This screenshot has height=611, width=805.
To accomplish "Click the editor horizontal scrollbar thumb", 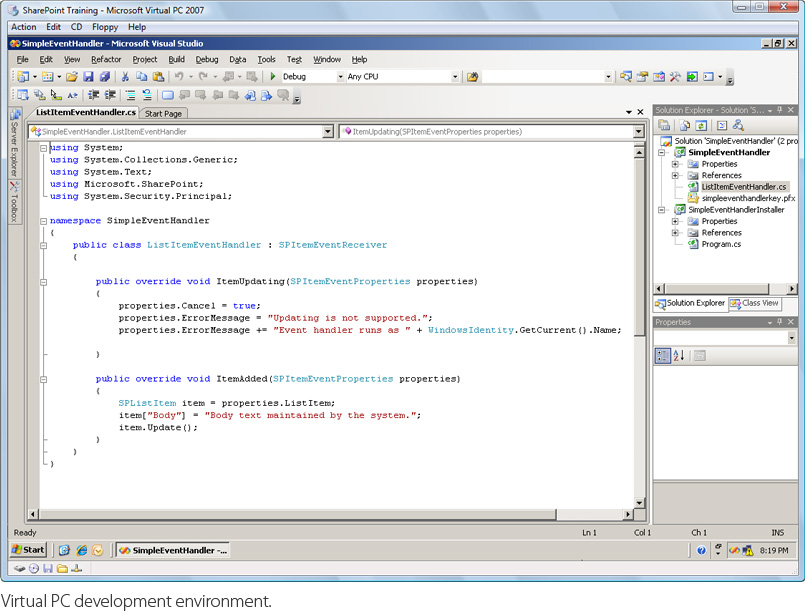I will 298,514.
